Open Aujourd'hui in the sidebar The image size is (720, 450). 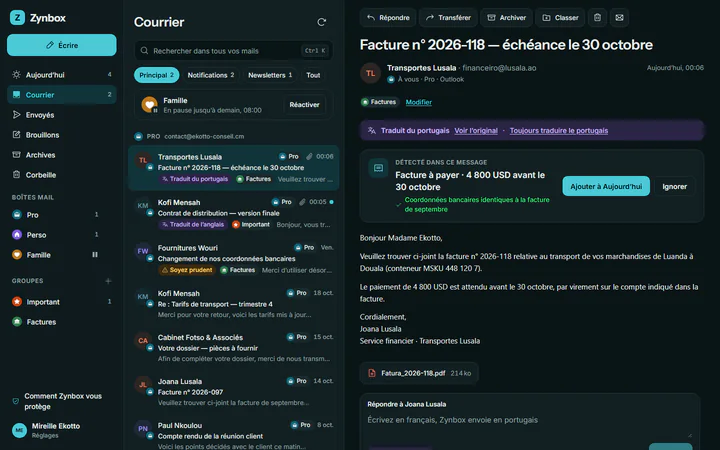point(62,75)
